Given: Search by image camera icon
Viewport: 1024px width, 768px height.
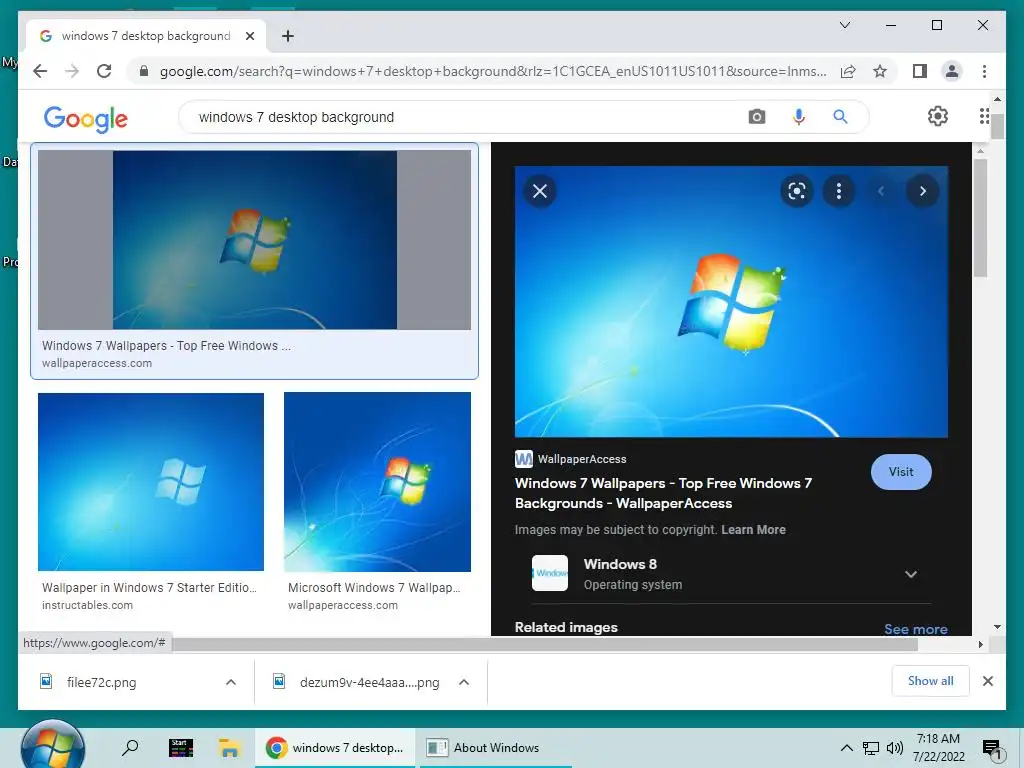Looking at the screenshot, I should (756, 117).
